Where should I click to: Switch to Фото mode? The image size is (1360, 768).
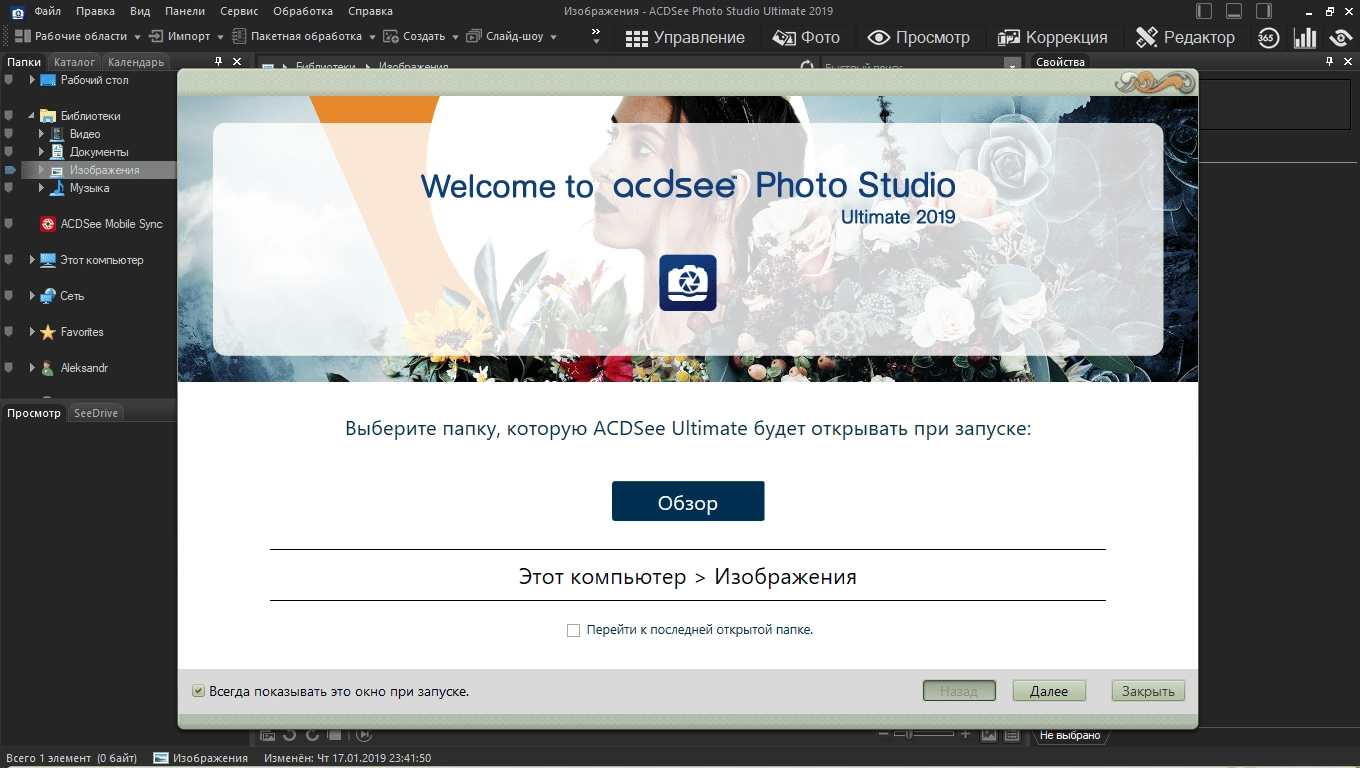click(806, 37)
